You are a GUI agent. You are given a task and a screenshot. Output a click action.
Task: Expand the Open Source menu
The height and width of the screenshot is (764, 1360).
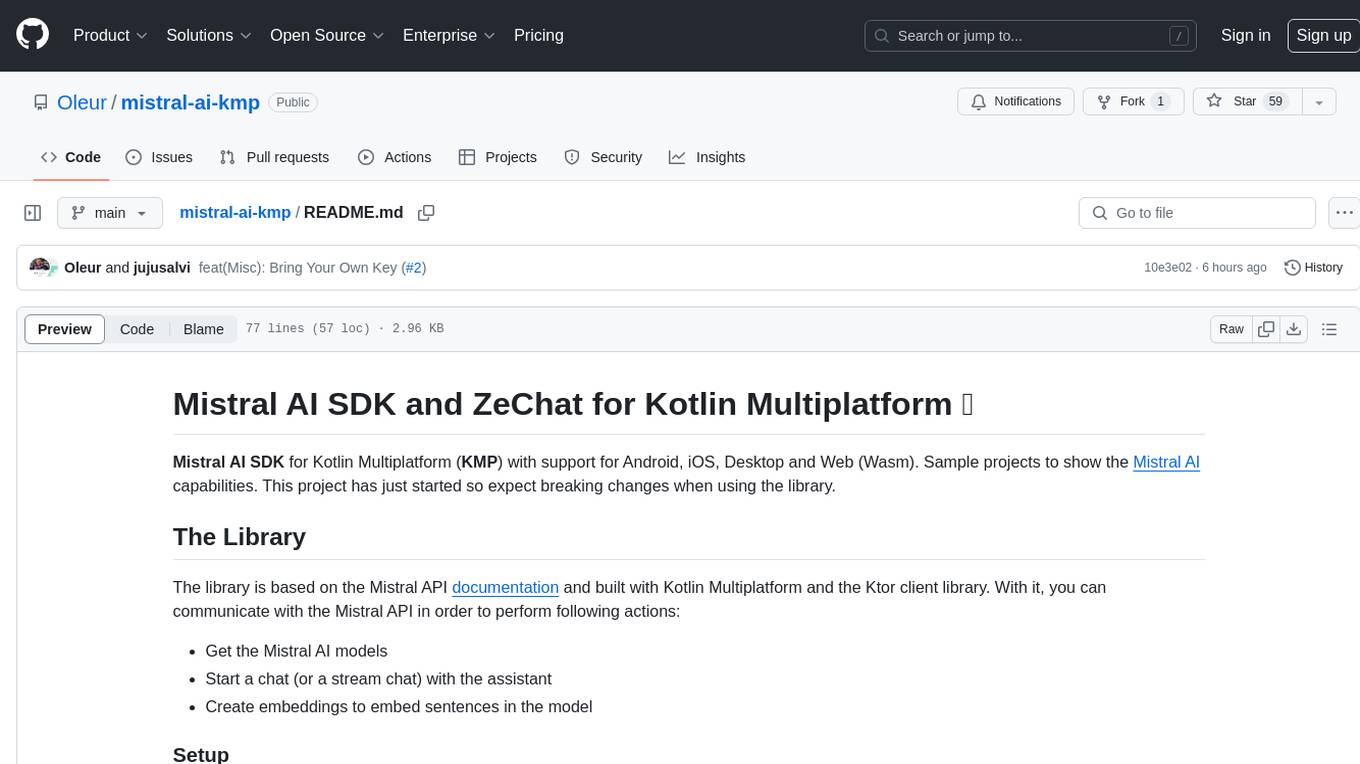coord(327,35)
